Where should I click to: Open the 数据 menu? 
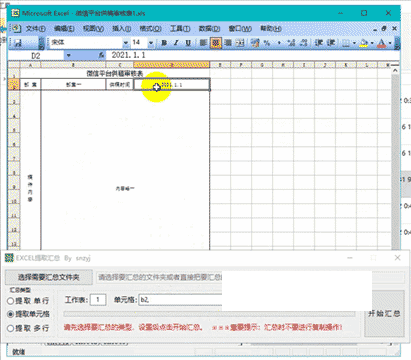point(209,29)
